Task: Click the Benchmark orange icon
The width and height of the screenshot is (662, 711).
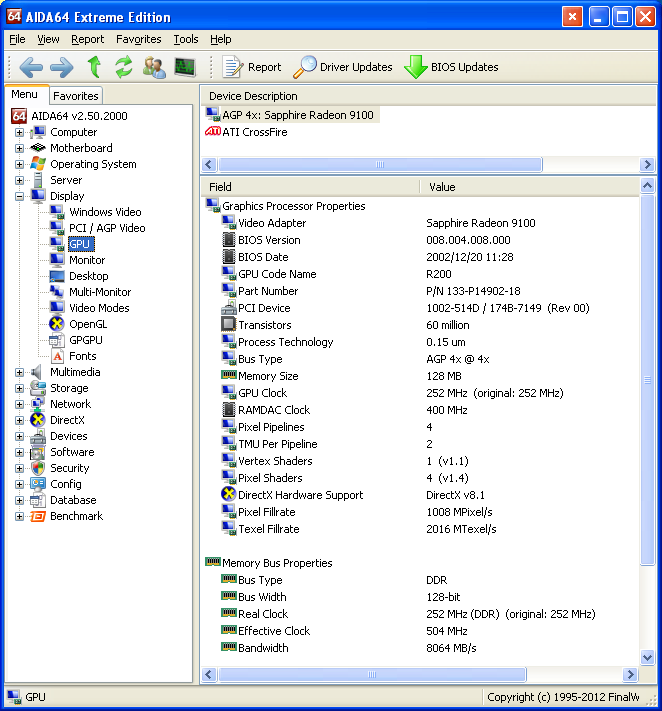Action: pos(38,516)
